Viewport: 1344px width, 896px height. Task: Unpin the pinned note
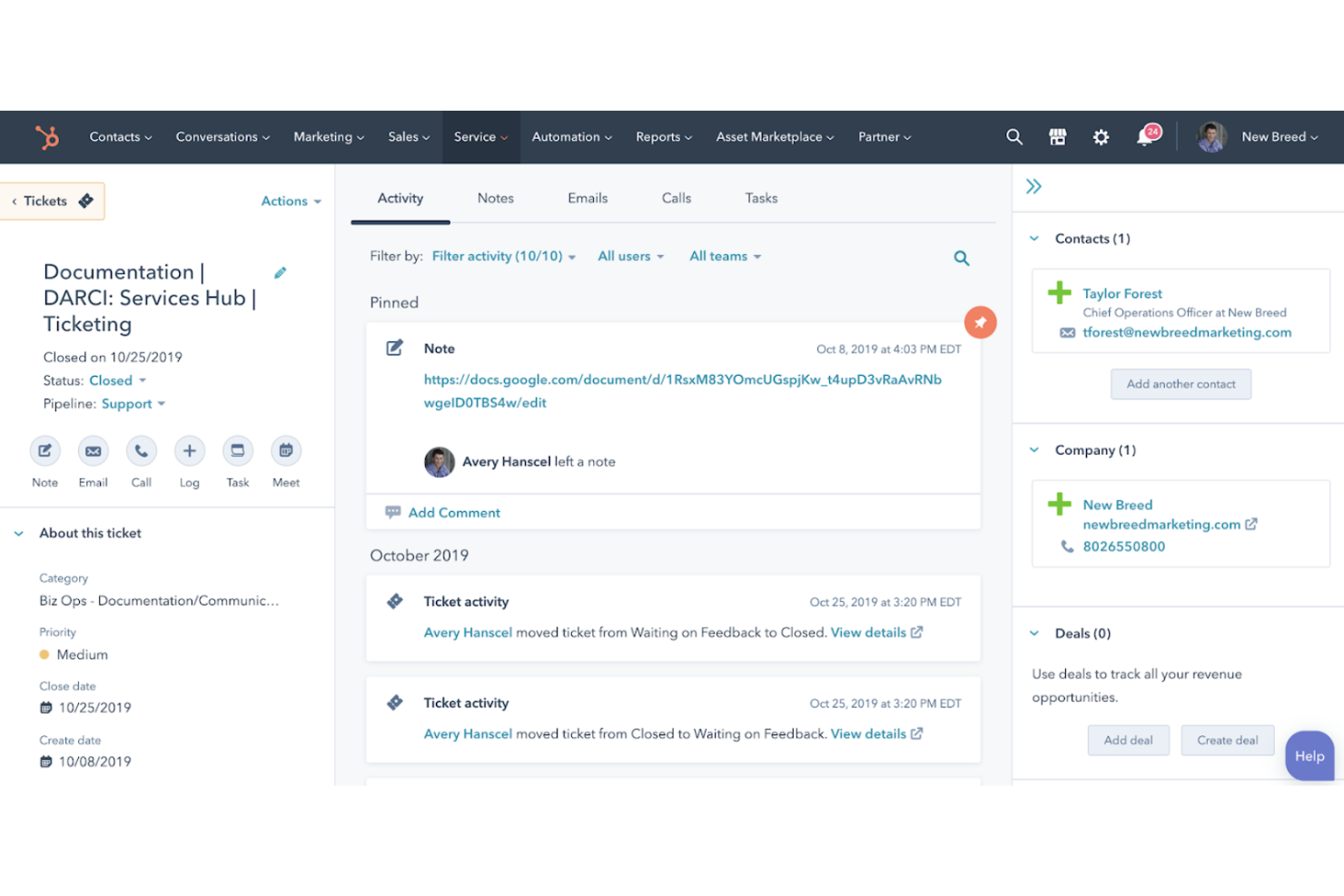pyautogui.click(x=980, y=322)
